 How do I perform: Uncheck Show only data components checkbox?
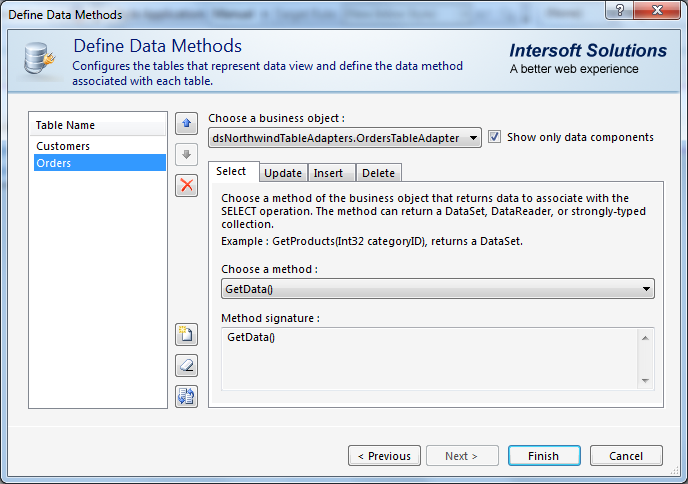pos(495,137)
